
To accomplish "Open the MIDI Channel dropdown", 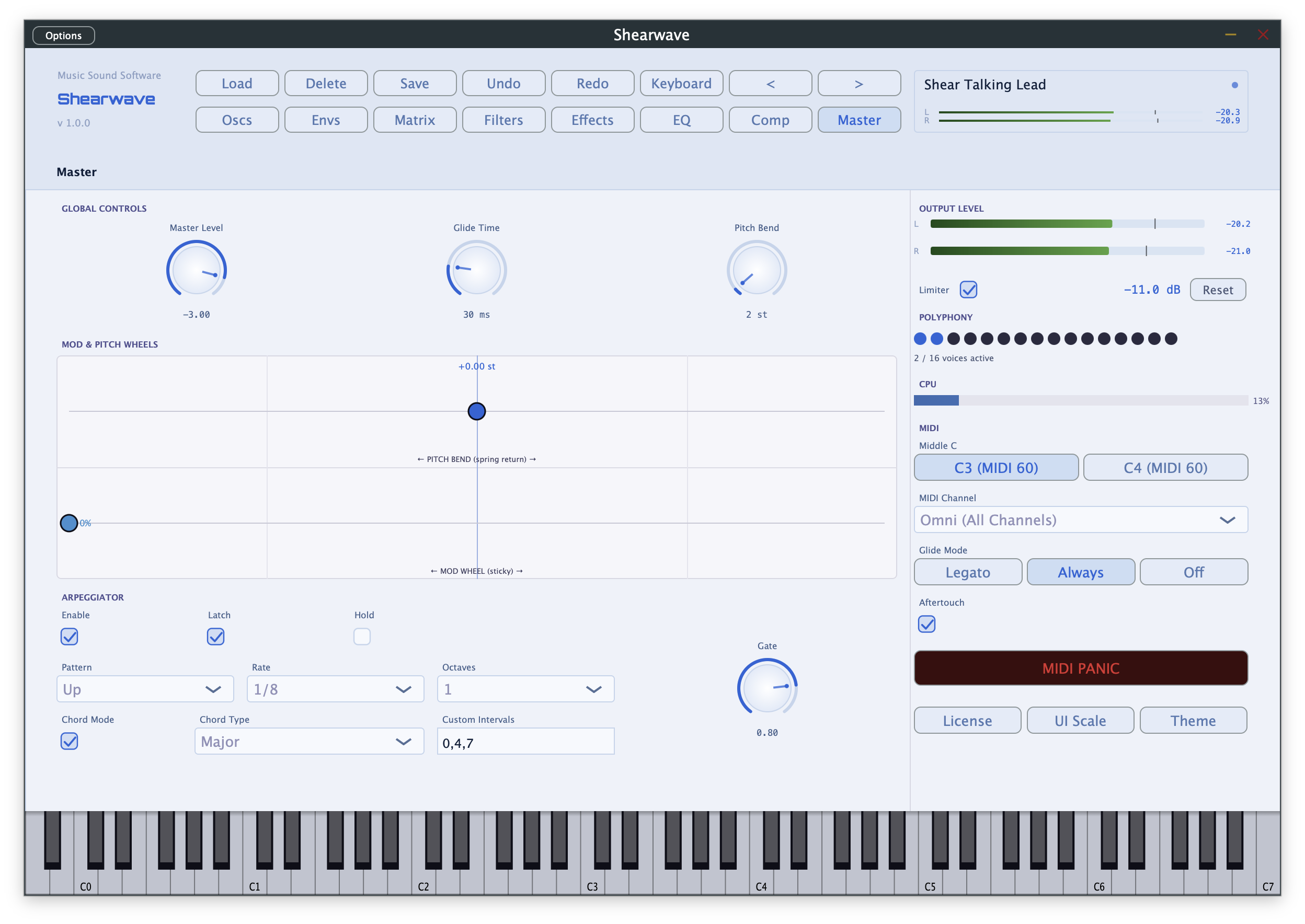I will (x=1080, y=519).
